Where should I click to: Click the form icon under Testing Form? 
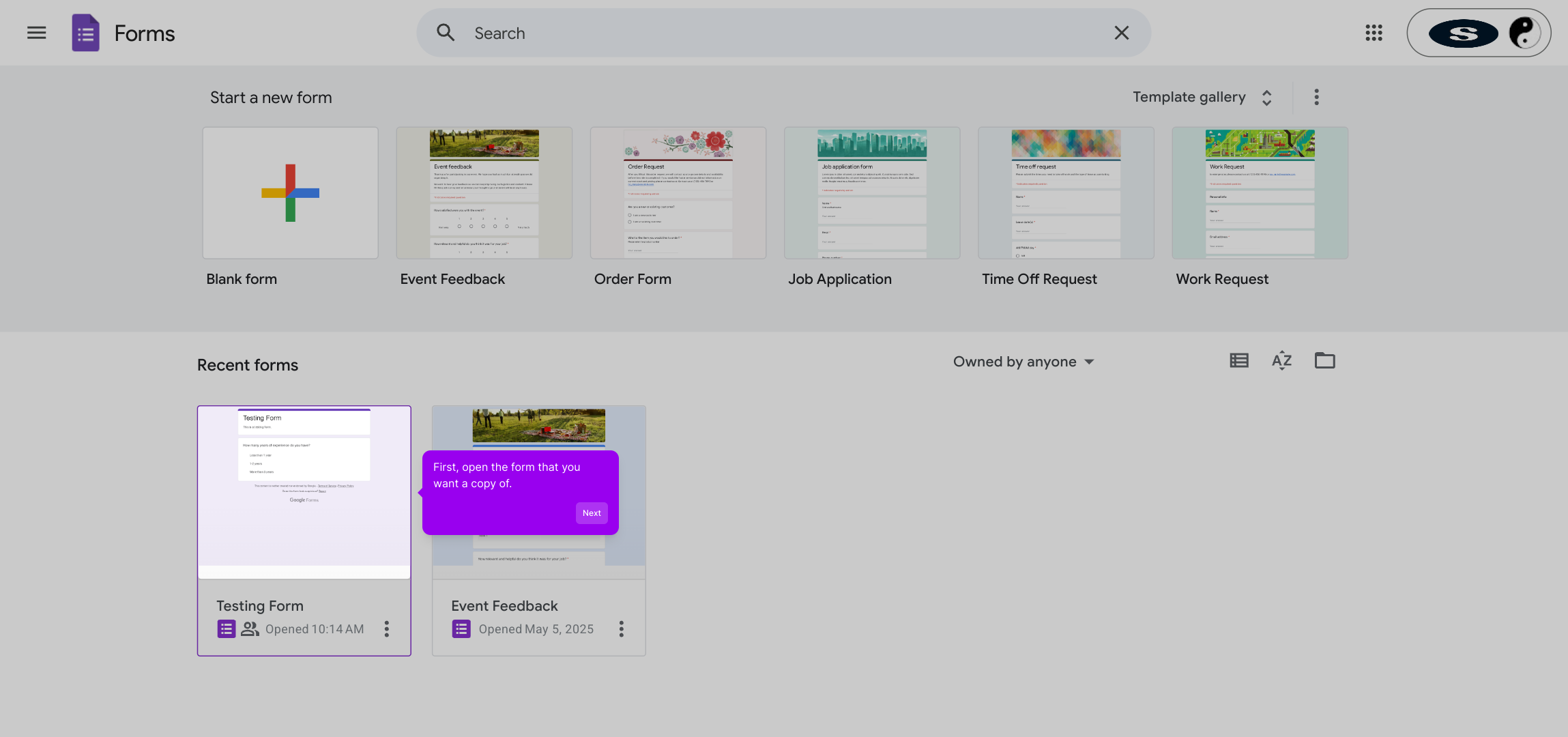coord(227,628)
